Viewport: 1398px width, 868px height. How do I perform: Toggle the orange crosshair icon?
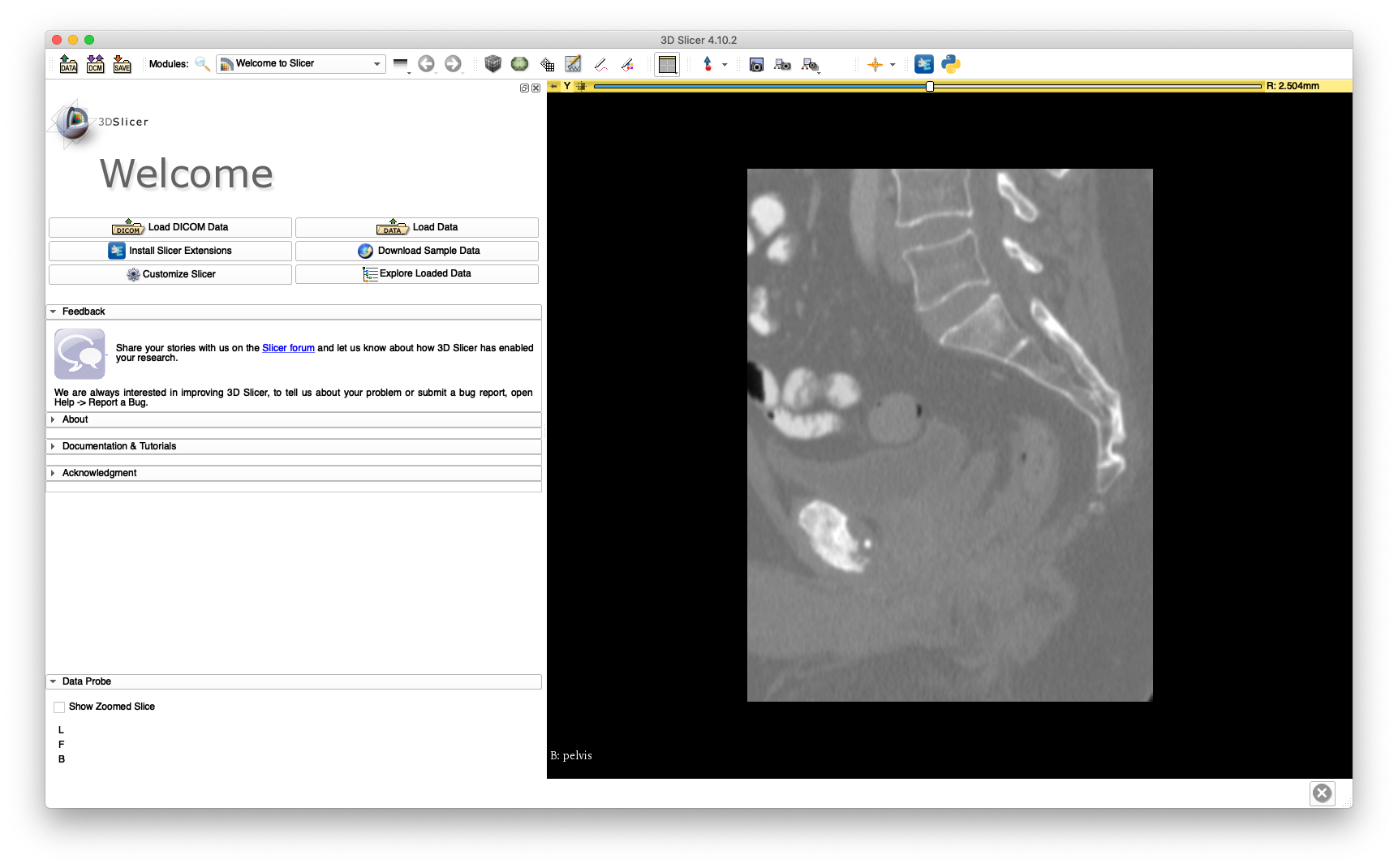(875, 64)
